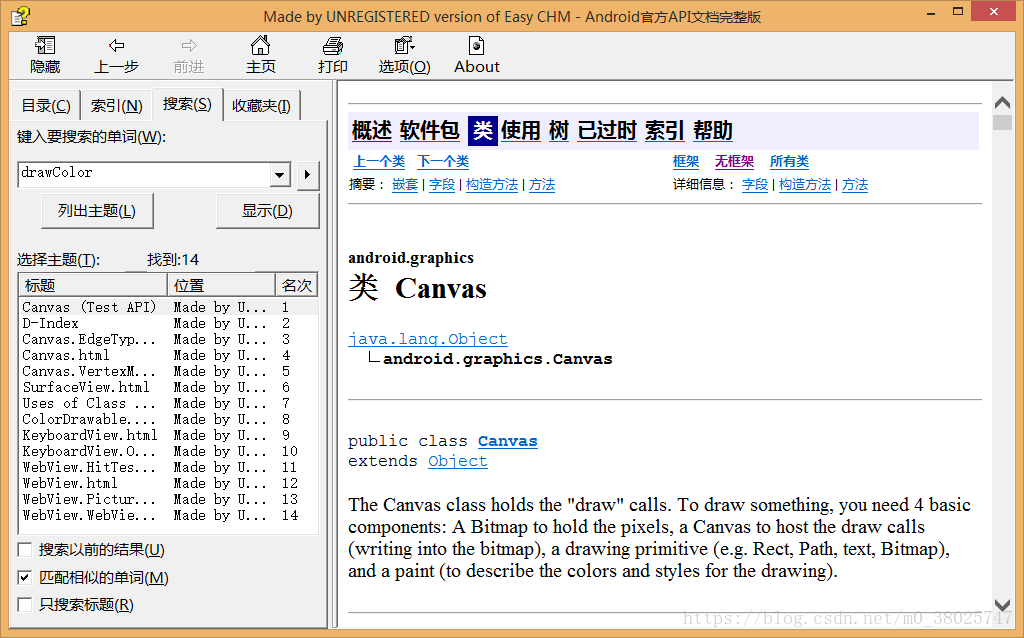The height and width of the screenshot is (638, 1024).
Task: Enable 只搜索标题(R) checkbox
Action: (x=25, y=605)
